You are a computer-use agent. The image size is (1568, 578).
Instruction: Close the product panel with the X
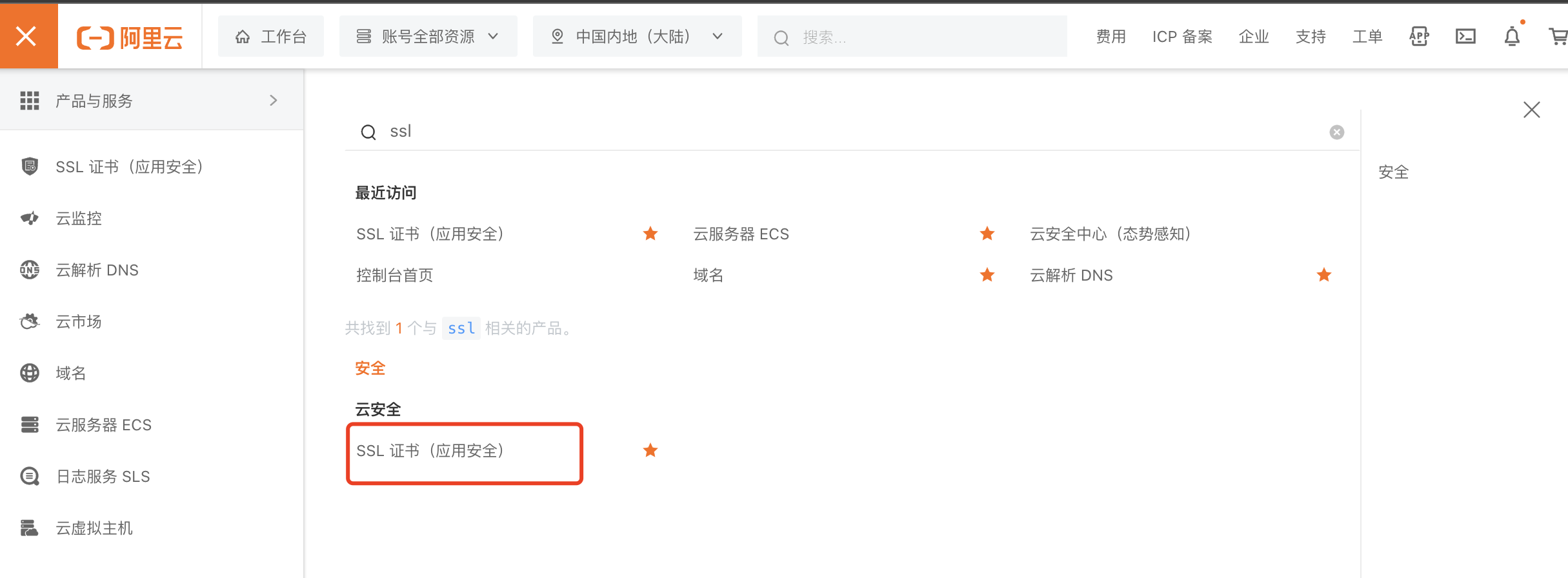click(1532, 110)
